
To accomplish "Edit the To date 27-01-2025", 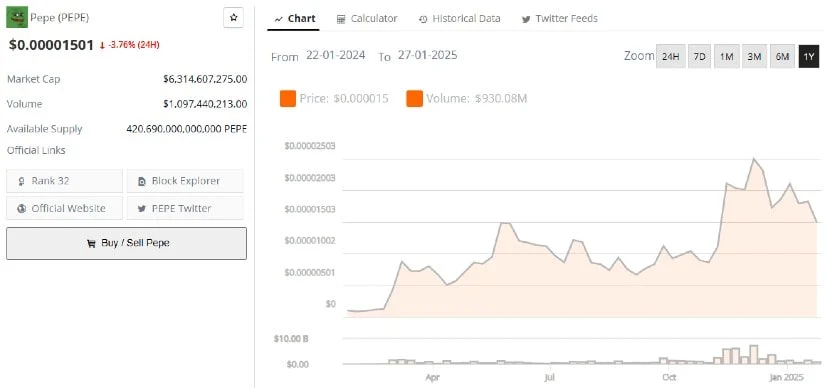I will pyautogui.click(x=427, y=55).
